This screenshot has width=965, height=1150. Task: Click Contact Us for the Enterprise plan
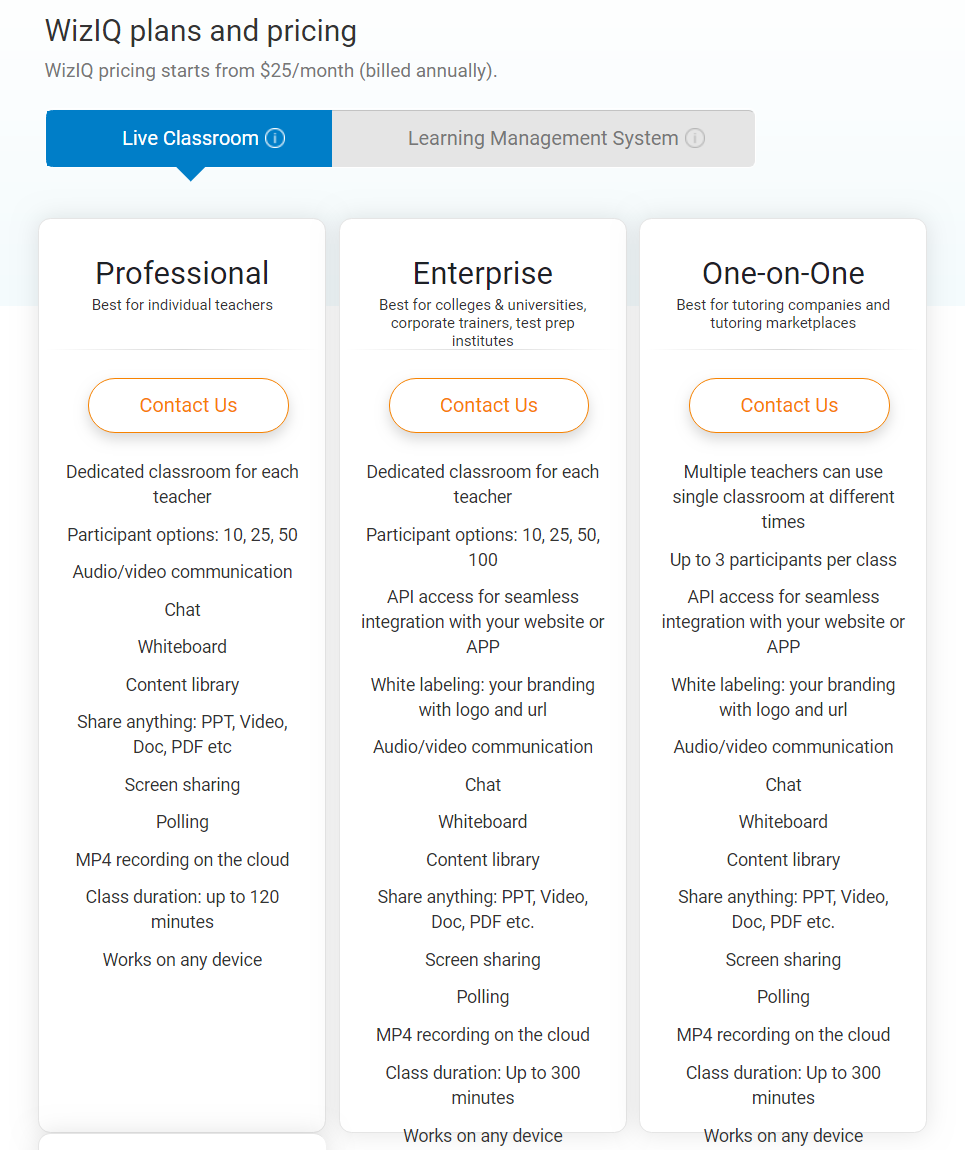point(488,405)
